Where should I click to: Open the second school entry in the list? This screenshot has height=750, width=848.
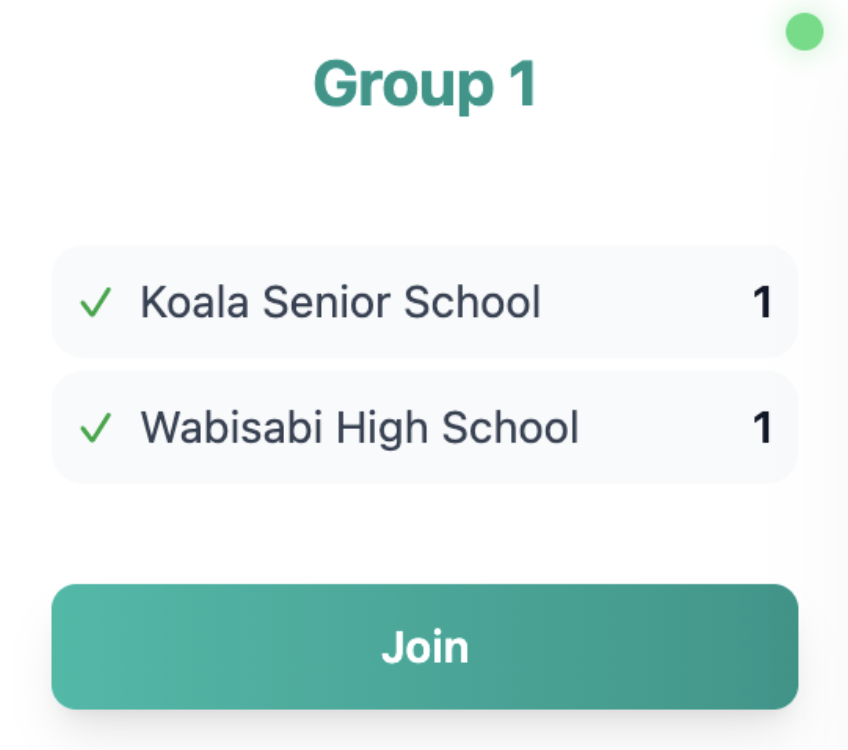coord(424,428)
